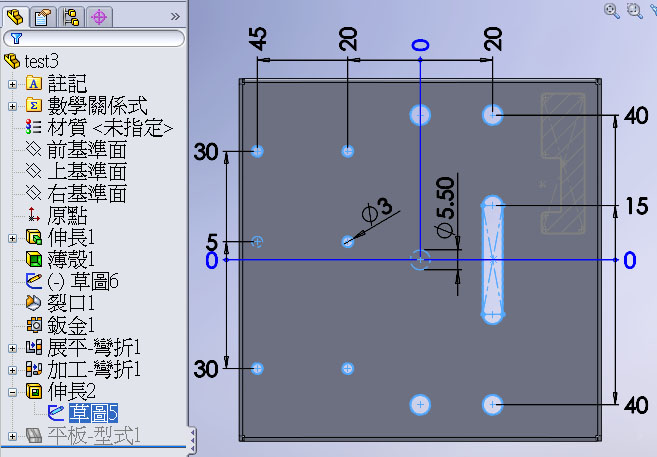Screen dimensions: 657x457
Task: Click the panel collapse arrows on tree border
Action: pyautogui.click(x=192, y=440)
